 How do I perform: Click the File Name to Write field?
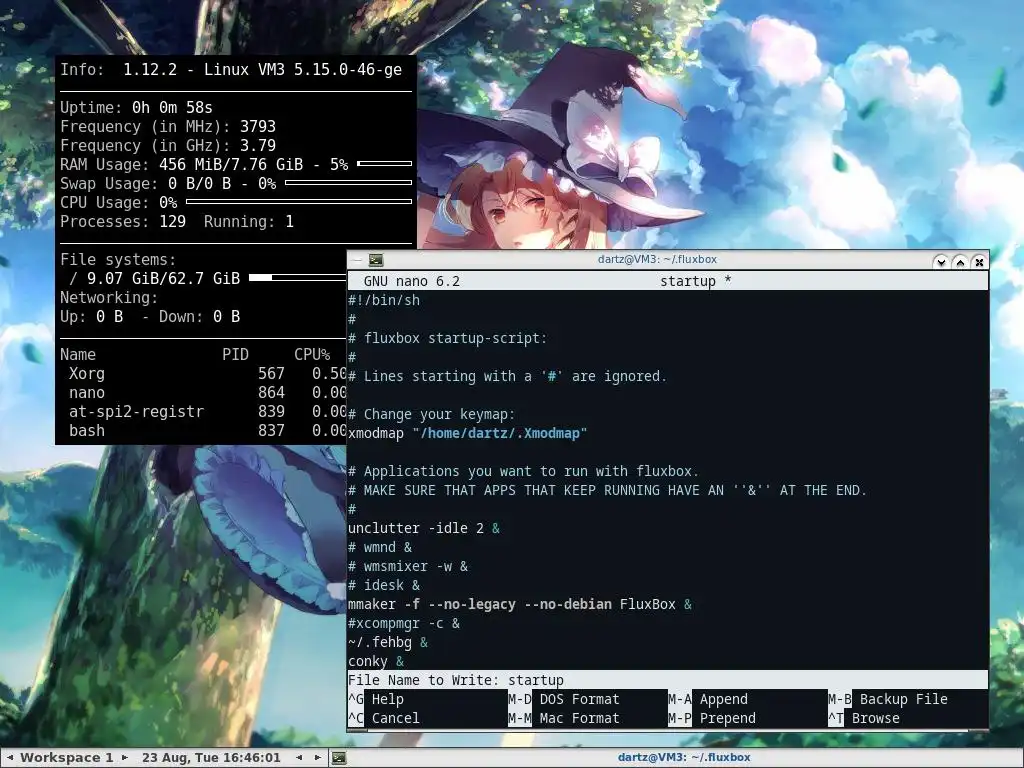pyautogui.click(x=667, y=680)
